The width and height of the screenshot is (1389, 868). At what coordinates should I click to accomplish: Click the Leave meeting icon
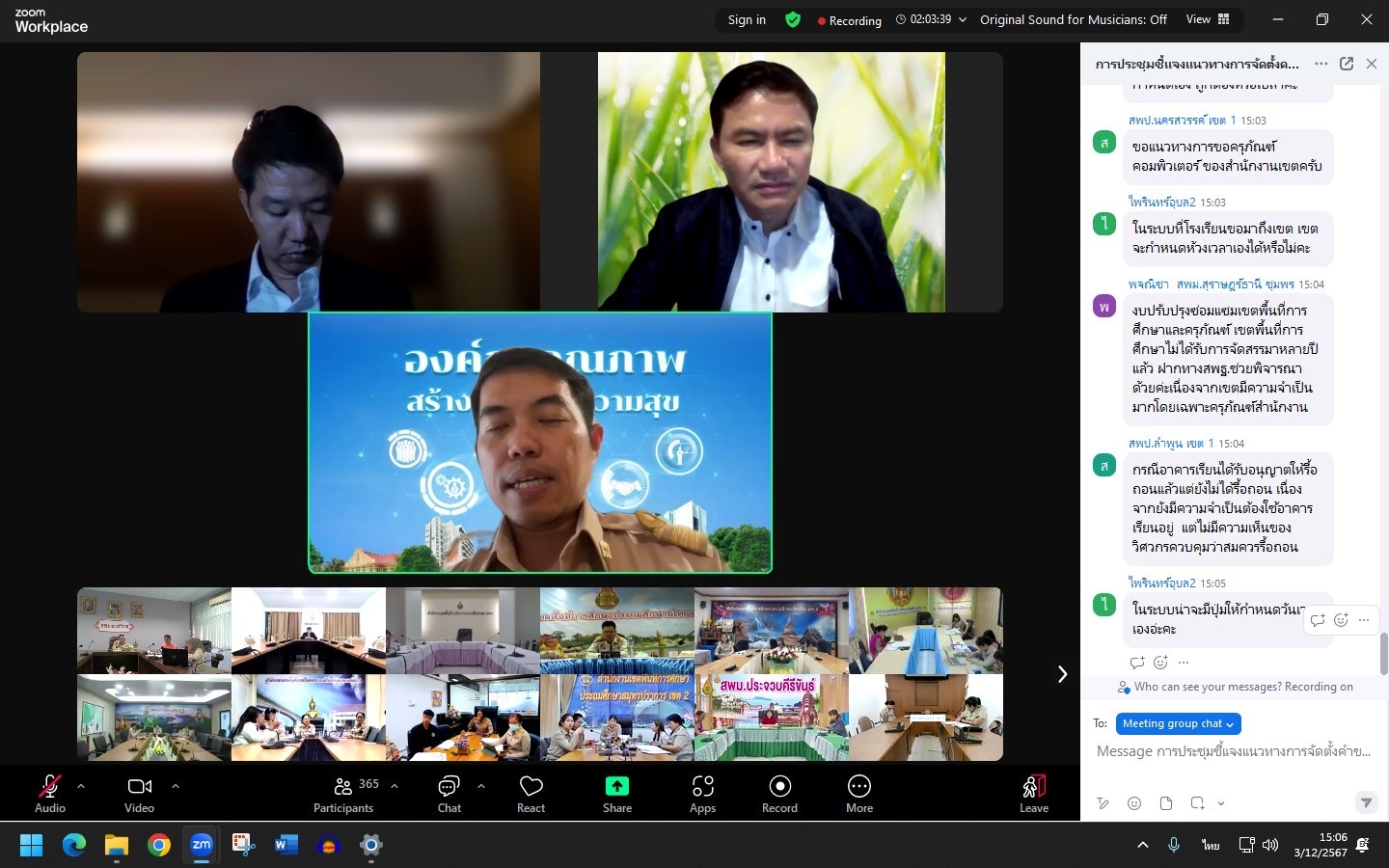pyautogui.click(x=1034, y=786)
